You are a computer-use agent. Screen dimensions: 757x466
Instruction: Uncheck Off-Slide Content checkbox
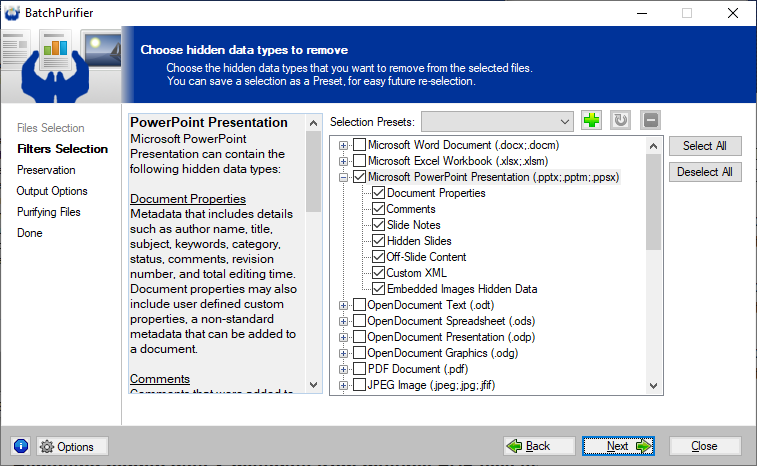[x=378, y=256]
